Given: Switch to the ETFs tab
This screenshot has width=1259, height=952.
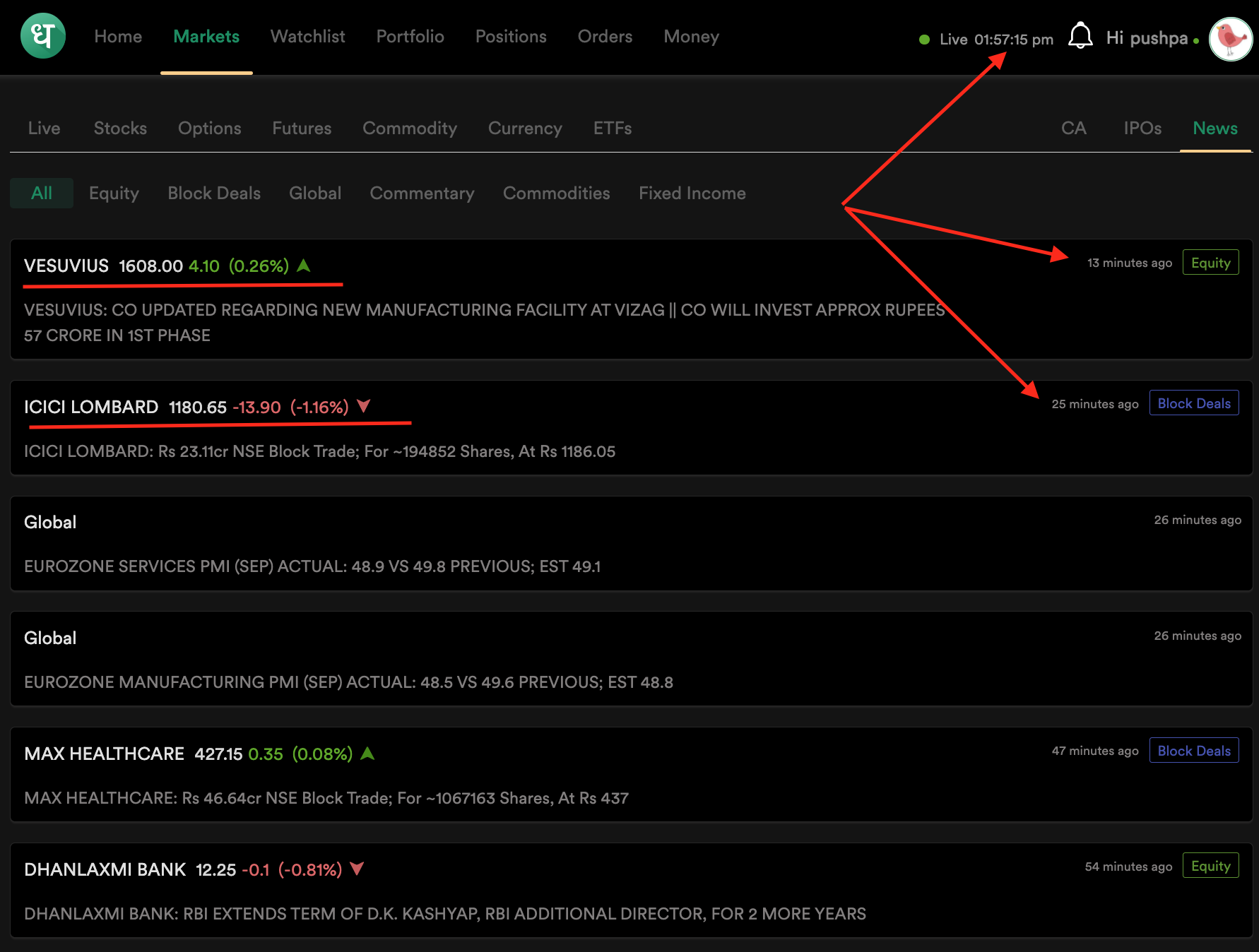Looking at the screenshot, I should (x=613, y=128).
